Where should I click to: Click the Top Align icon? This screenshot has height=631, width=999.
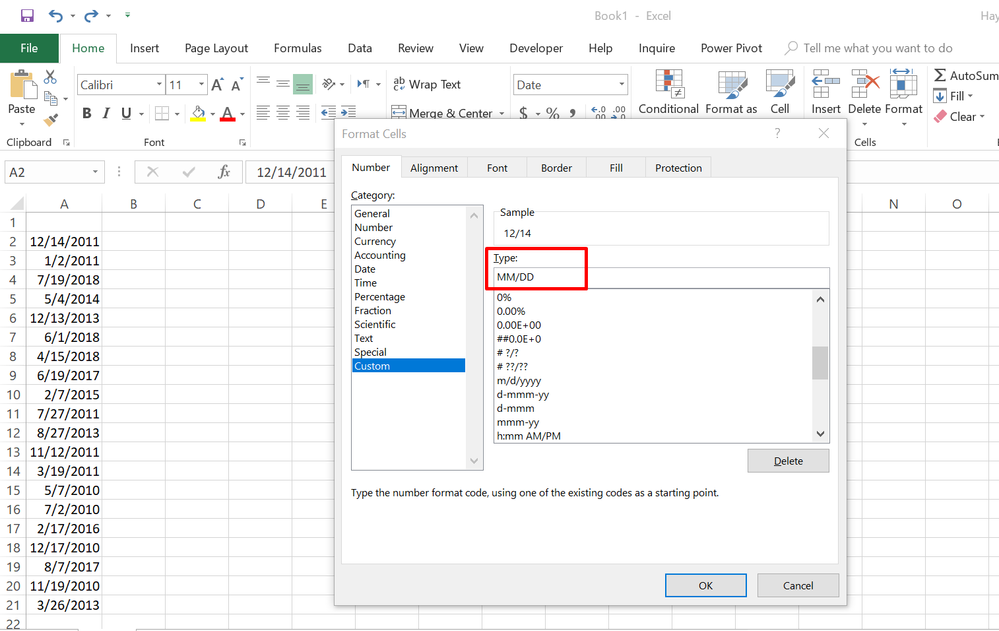point(263,83)
